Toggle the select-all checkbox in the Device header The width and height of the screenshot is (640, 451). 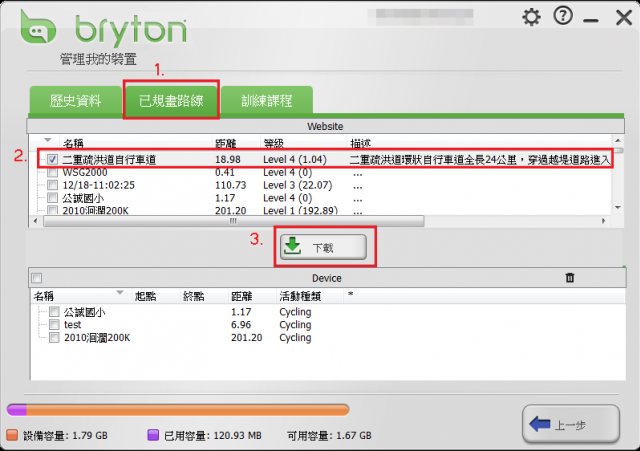click(37, 278)
